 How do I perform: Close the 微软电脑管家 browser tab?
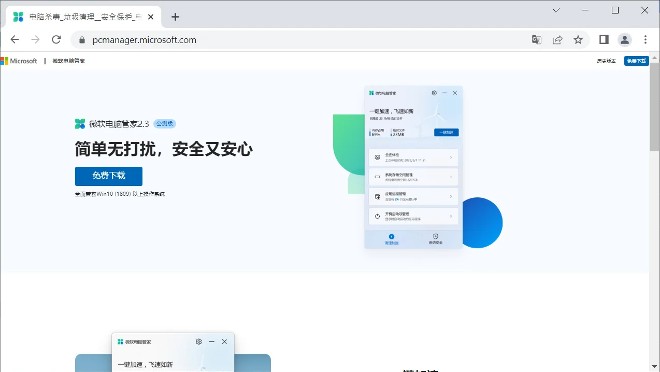[x=151, y=17]
